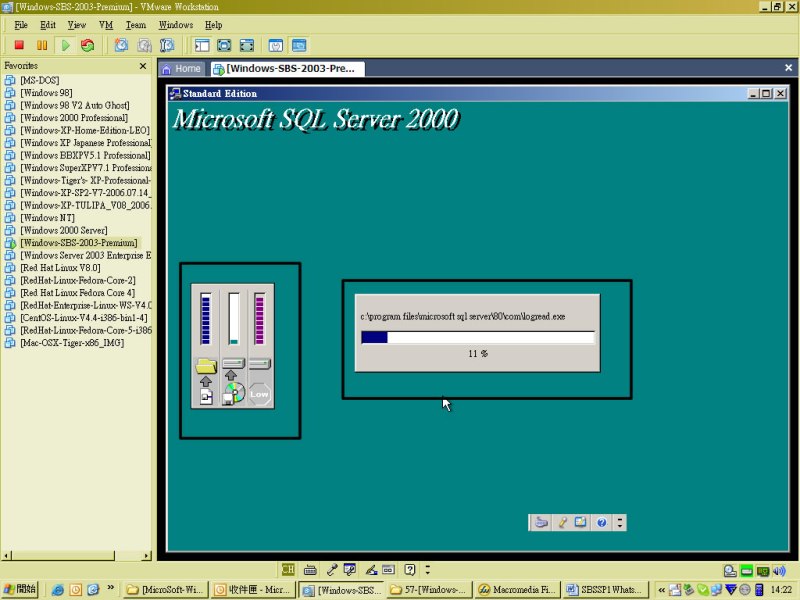Select [Red Hat Linux V8.0] favorite
The width and height of the screenshot is (800, 600).
click(x=60, y=267)
